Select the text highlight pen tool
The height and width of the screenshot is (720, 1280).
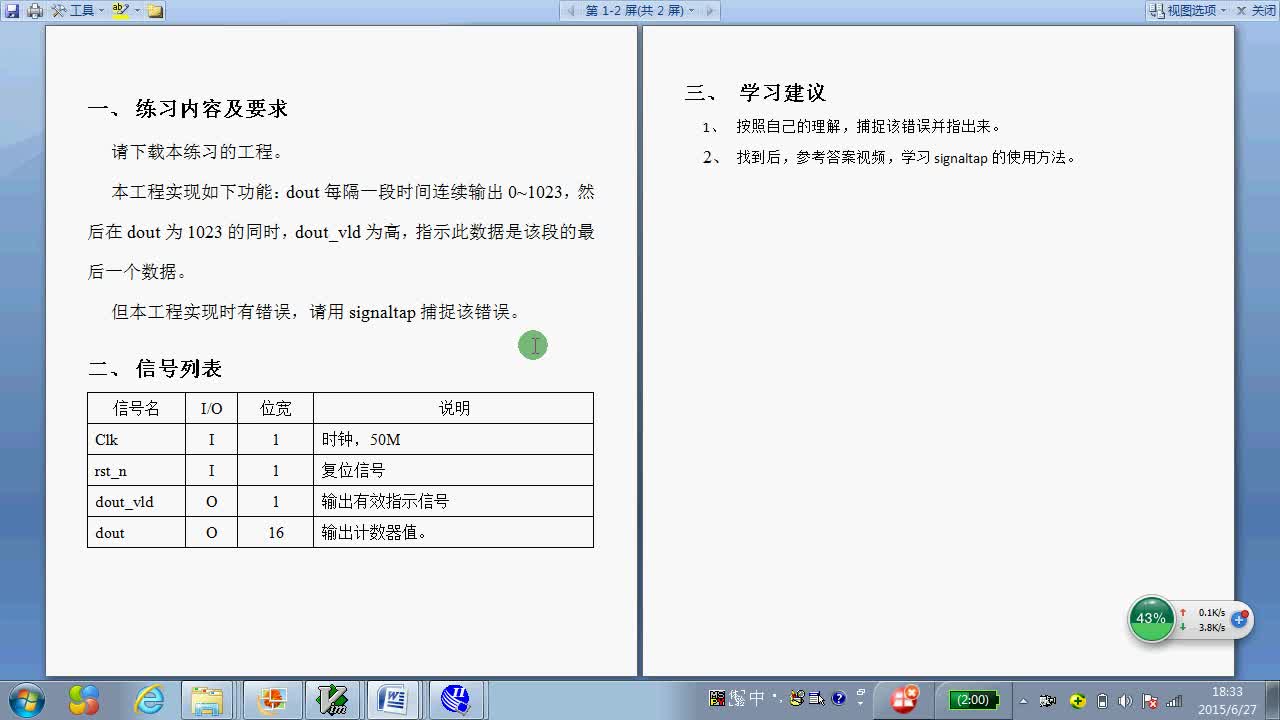119,10
